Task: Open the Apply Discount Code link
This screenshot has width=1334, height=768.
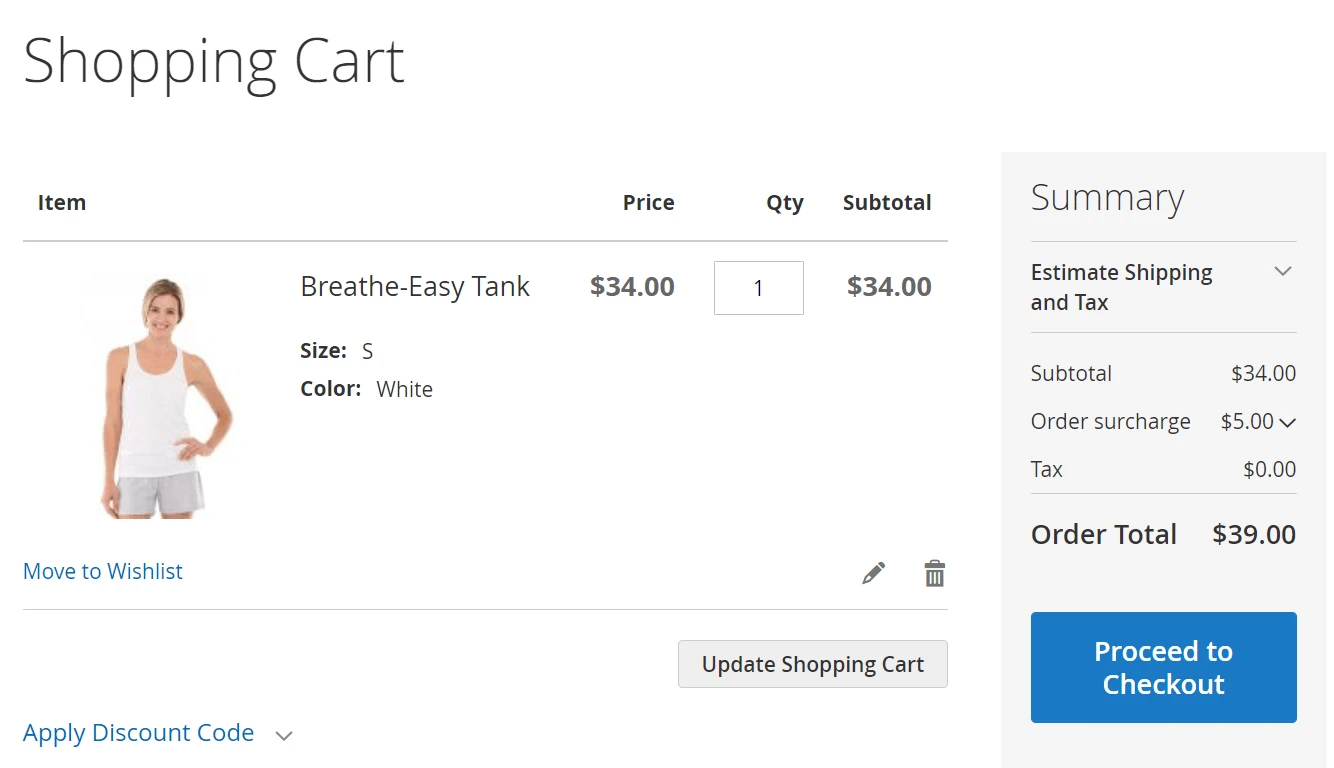Action: click(x=138, y=733)
